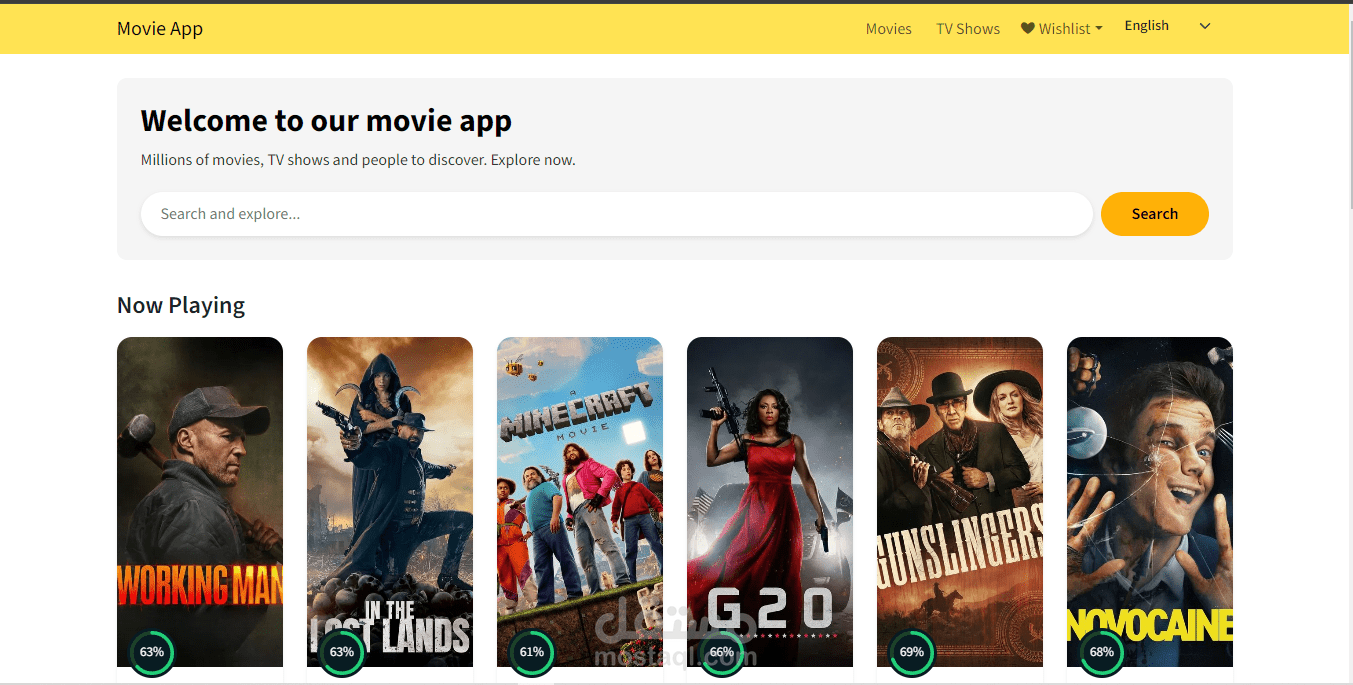This screenshot has width=1353, height=685.
Task: Open the TV Shows nav link
Action: pyautogui.click(x=968, y=29)
